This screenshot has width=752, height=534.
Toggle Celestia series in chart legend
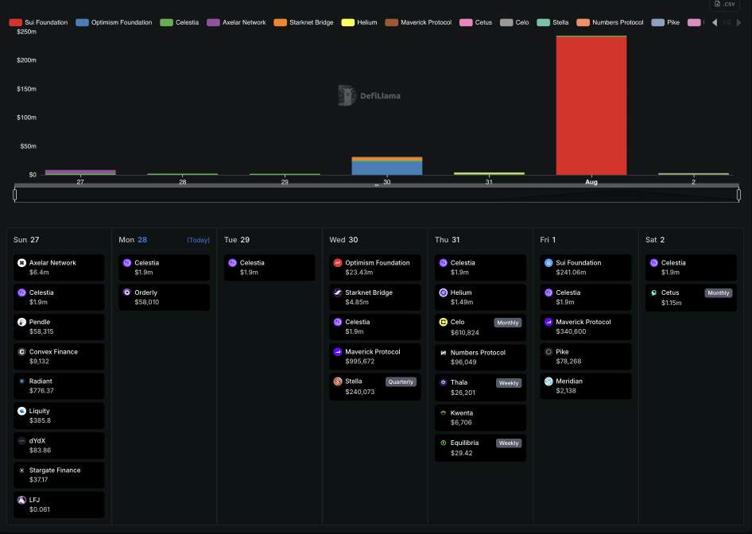179,22
